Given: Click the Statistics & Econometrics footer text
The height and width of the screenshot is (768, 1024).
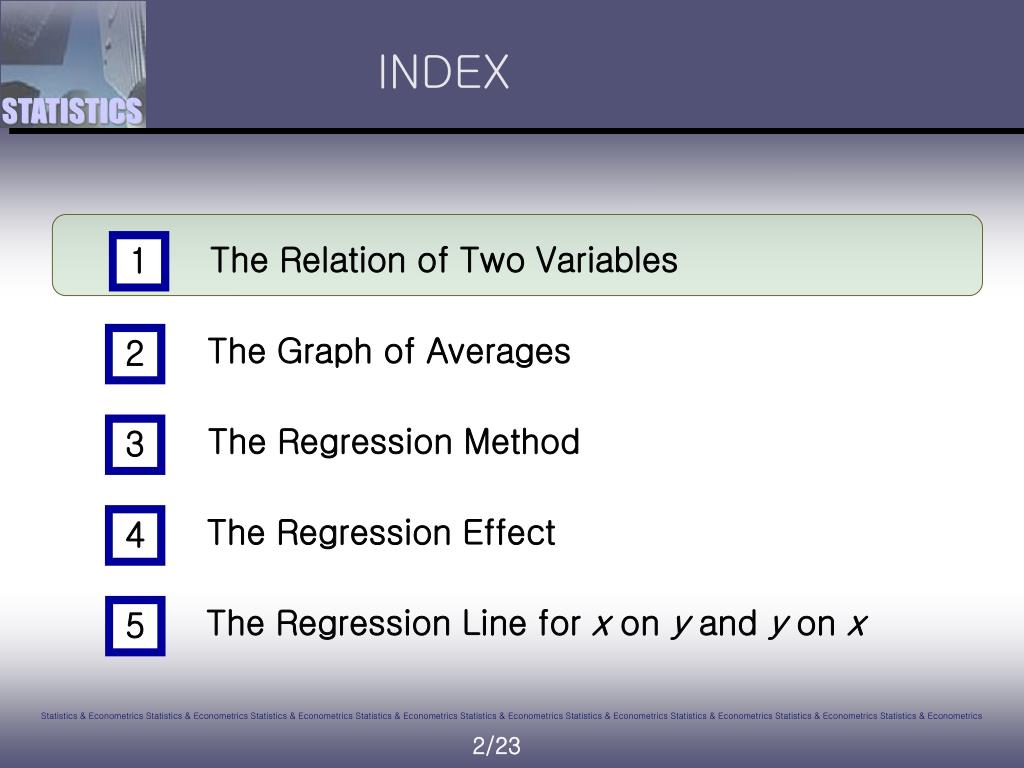Looking at the screenshot, I should 511,716.
